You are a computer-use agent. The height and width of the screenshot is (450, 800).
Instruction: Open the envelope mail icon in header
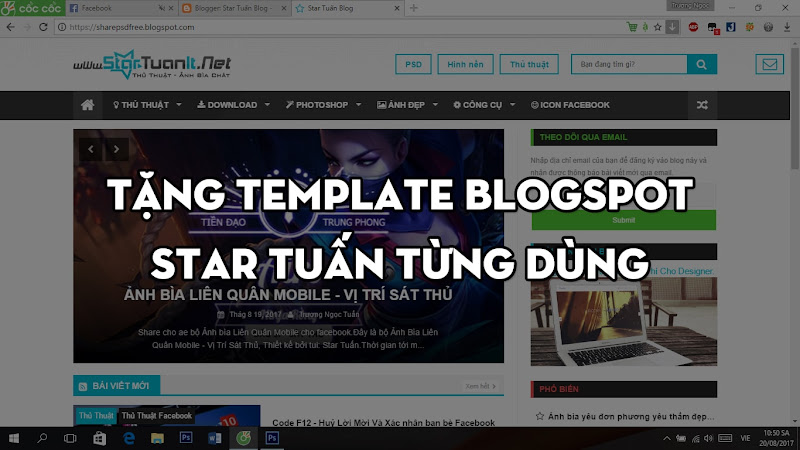(x=769, y=64)
